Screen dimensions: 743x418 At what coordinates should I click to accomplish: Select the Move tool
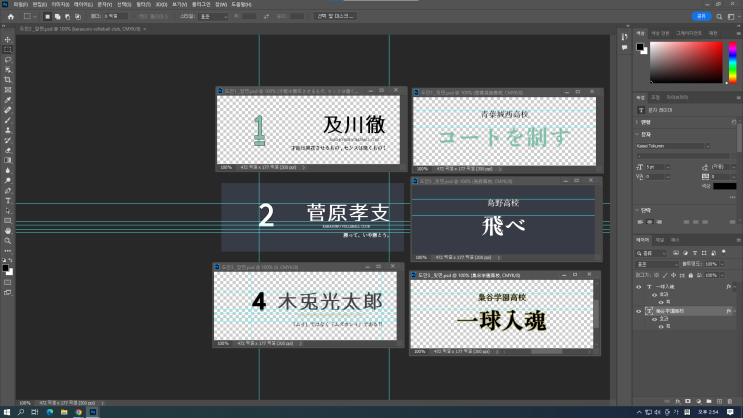7,39
